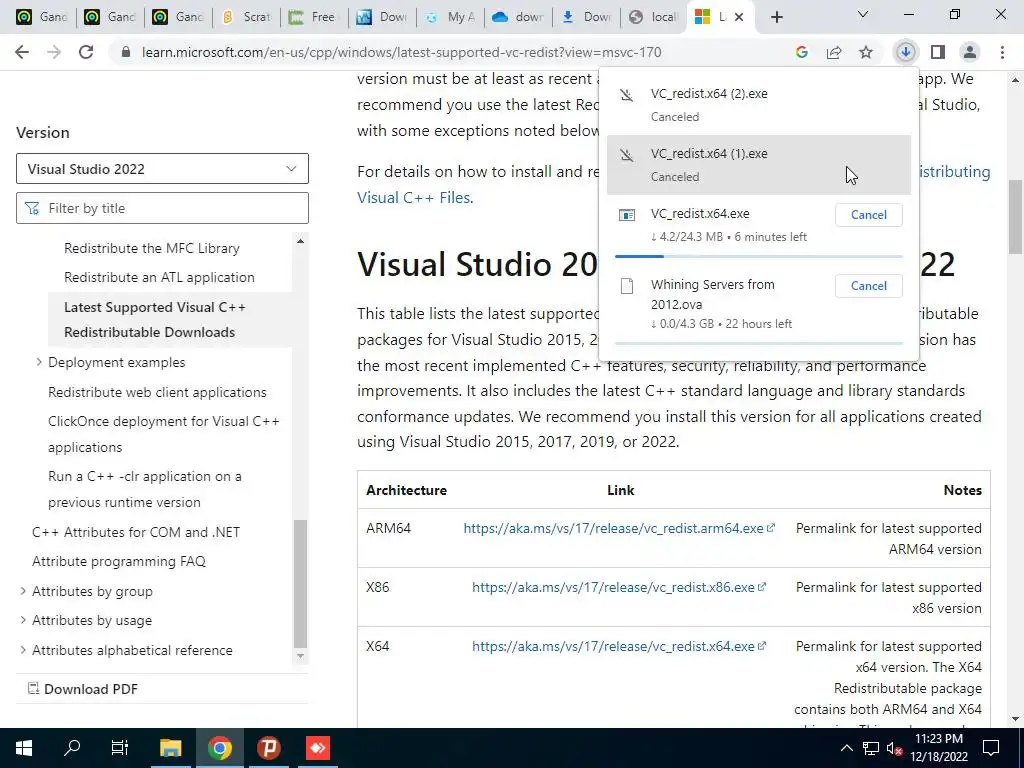Switch to the Scratch tab
1024x768 pixels.
click(246, 17)
